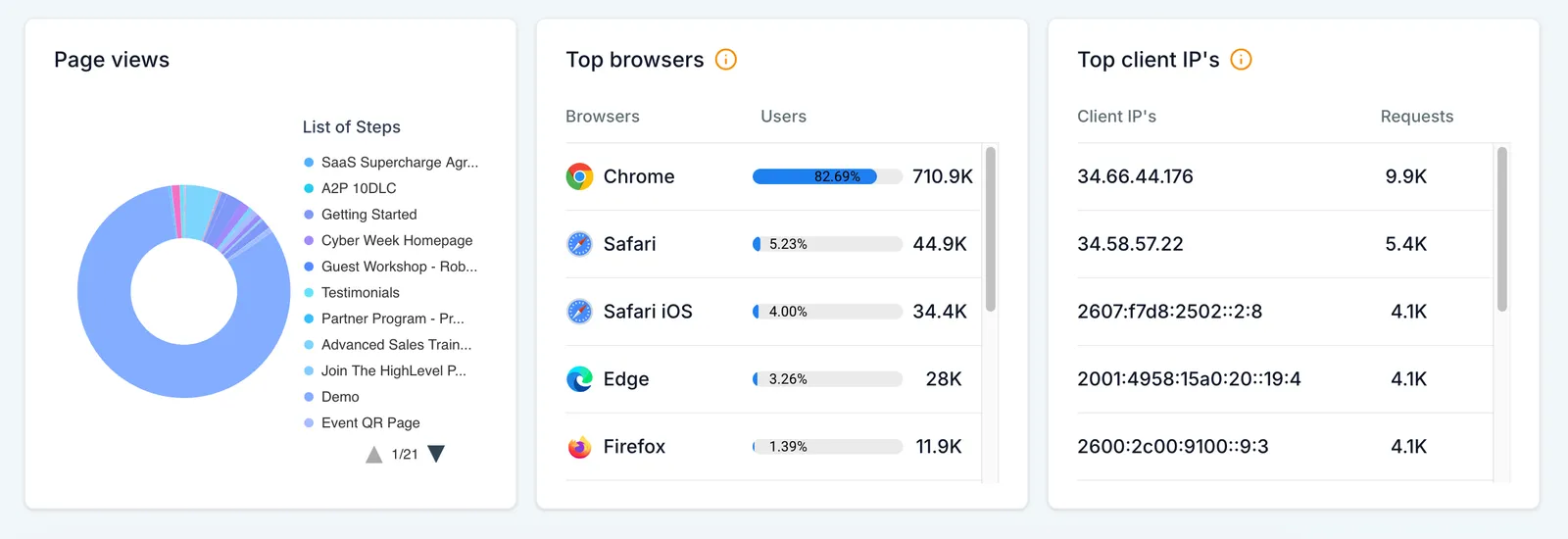Image resolution: width=1568 pixels, height=539 pixels.
Task: Click the Firefox browser icon
Action: (579, 447)
